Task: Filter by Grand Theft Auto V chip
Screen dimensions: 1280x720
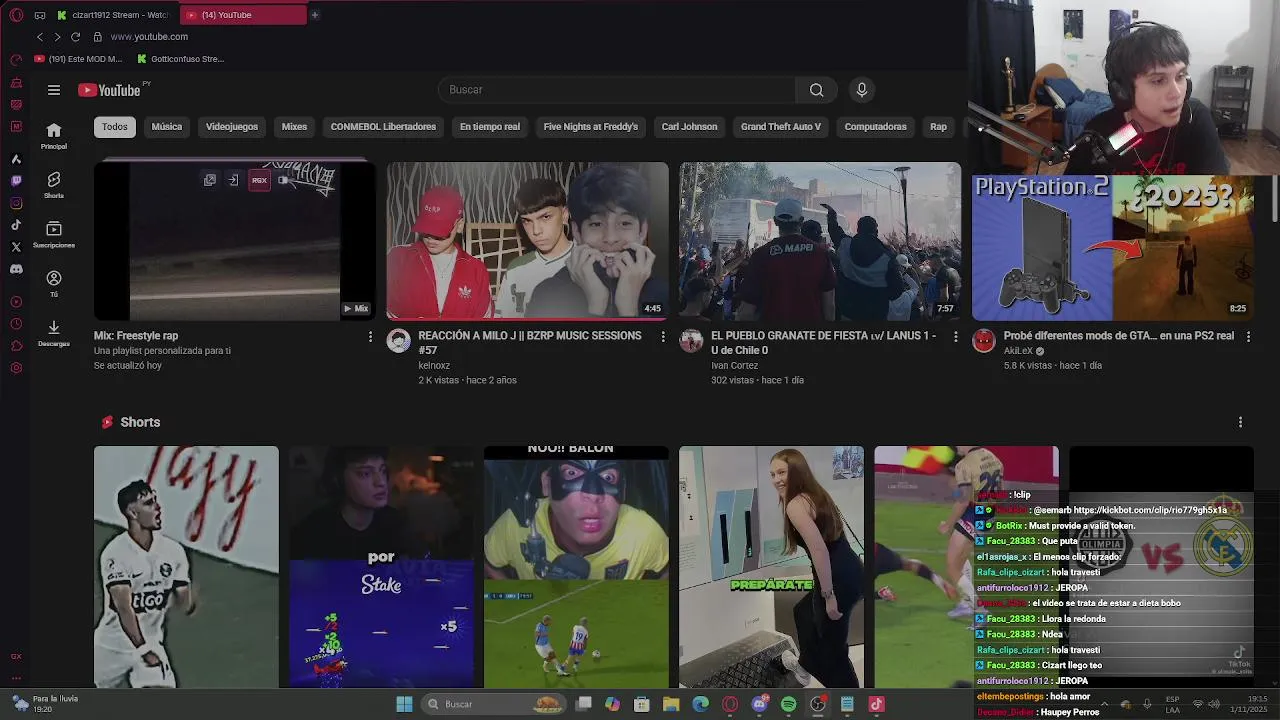Action: [781, 127]
